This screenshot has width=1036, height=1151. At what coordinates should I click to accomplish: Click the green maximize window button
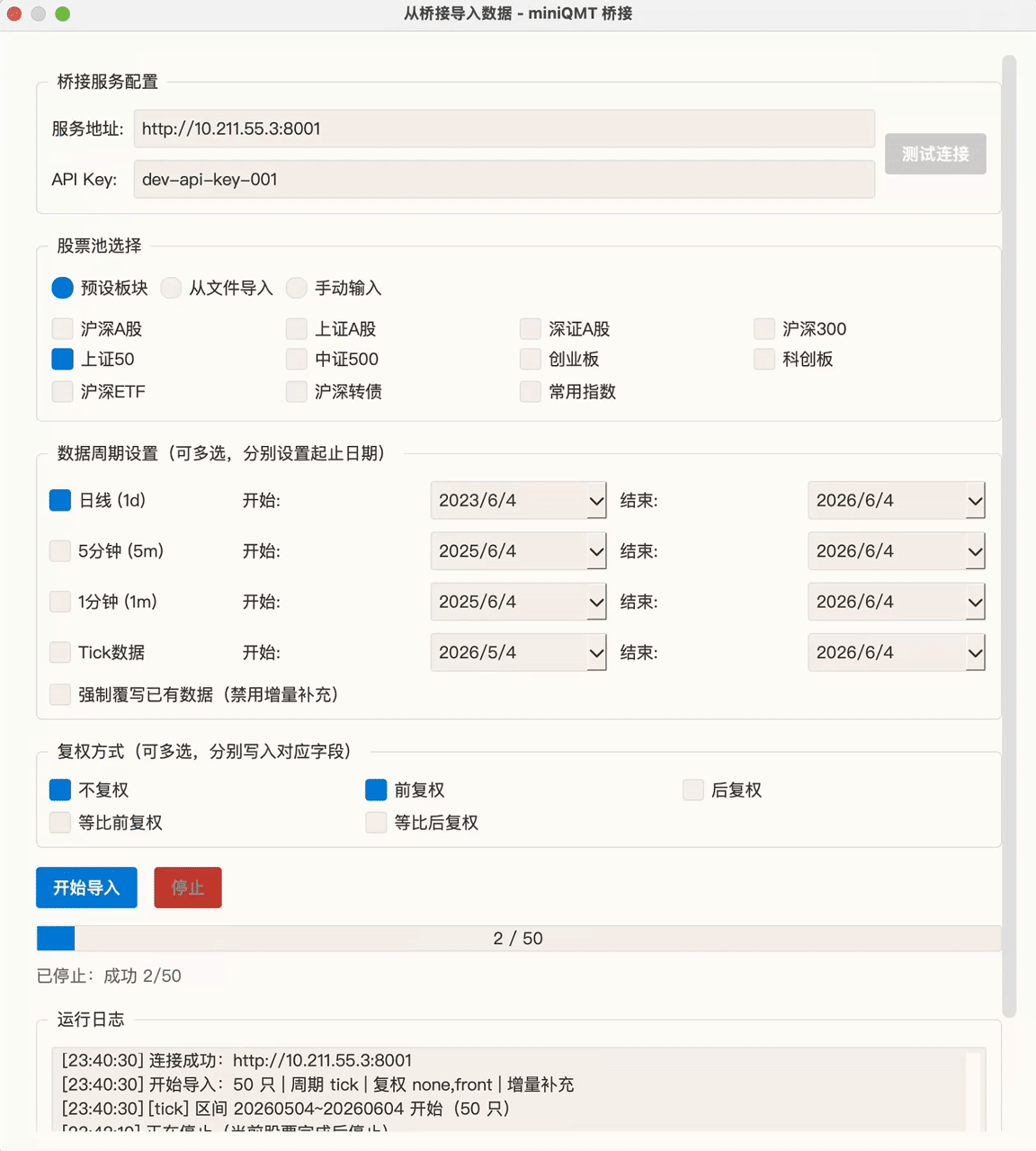click(x=62, y=13)
